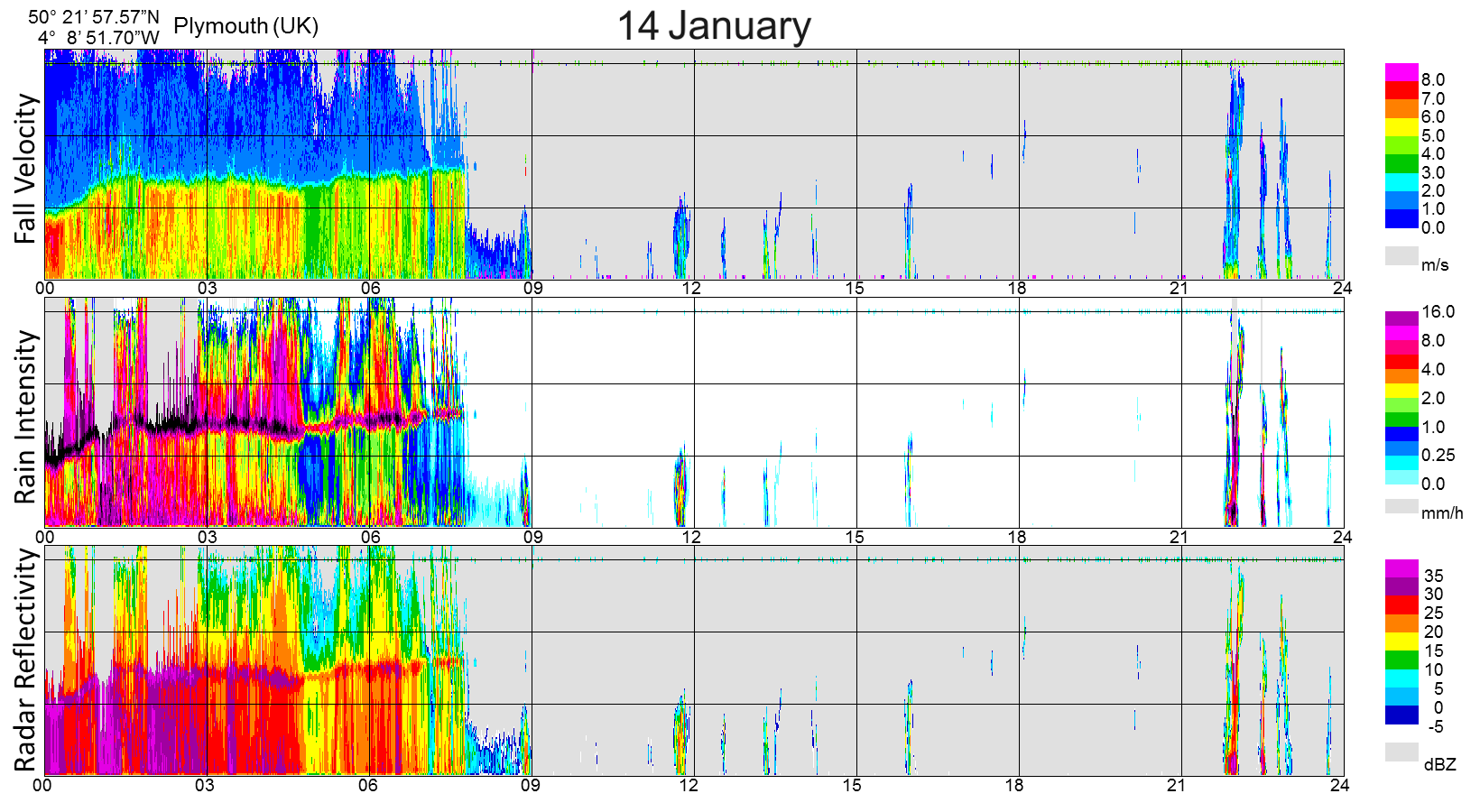Pick top magenta swatch in Fall Velocity legend
Image resolution: width=1480 pixels, height=812 pixels.
1401,72
